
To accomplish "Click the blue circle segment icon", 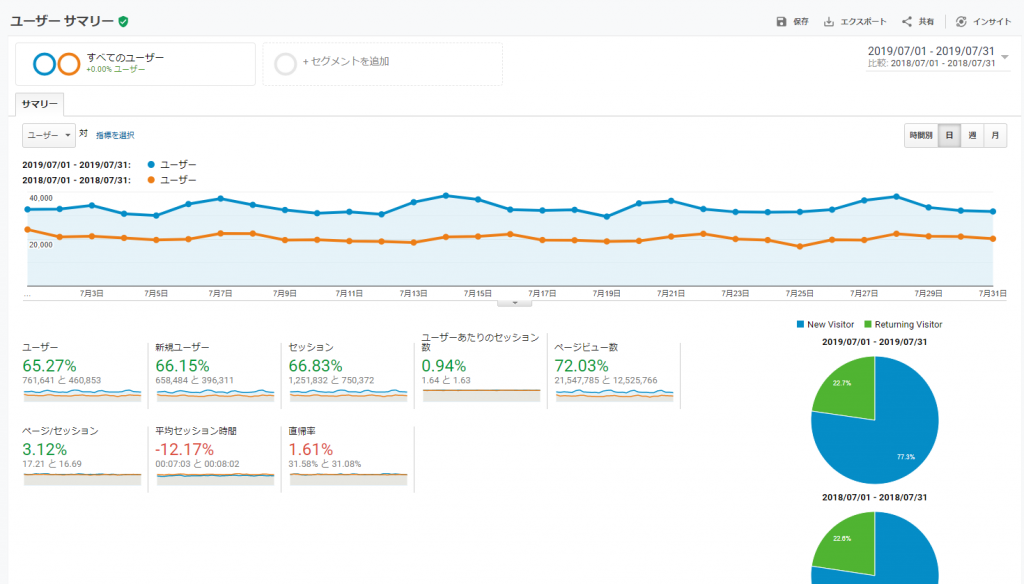I will coord(44,64).
